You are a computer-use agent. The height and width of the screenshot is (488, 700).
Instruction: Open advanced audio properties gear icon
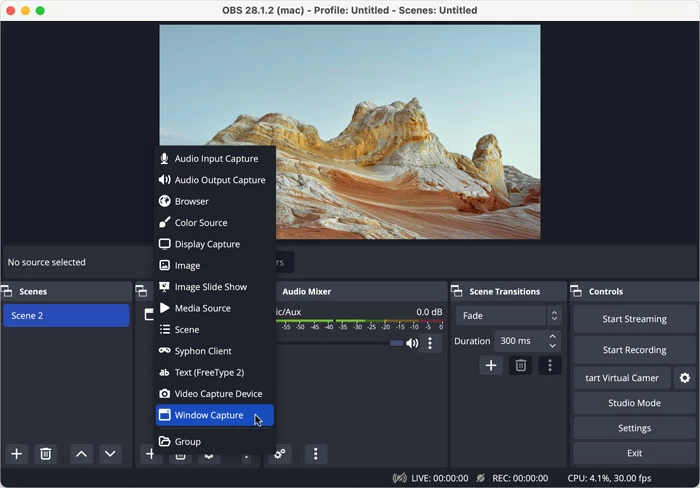(x=280, y=454)
